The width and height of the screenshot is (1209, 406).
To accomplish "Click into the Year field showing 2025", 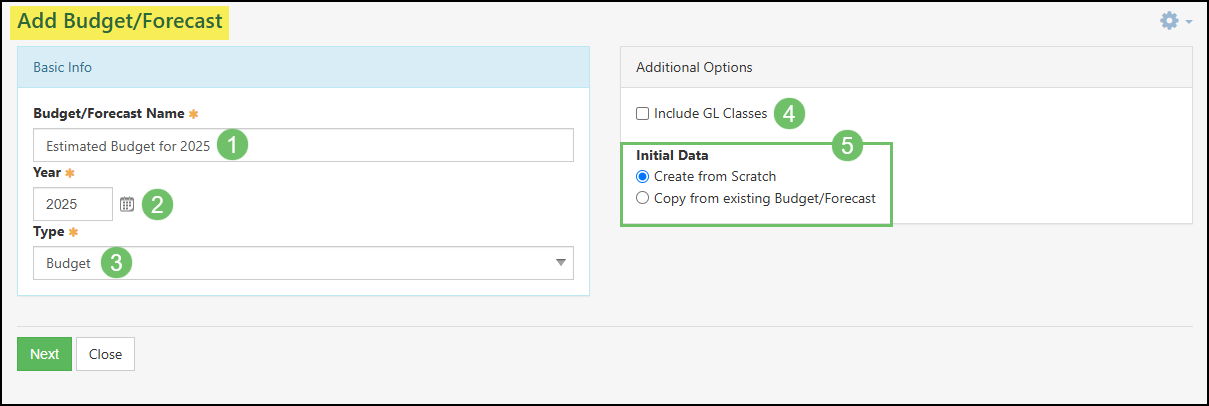I will 73,204.
